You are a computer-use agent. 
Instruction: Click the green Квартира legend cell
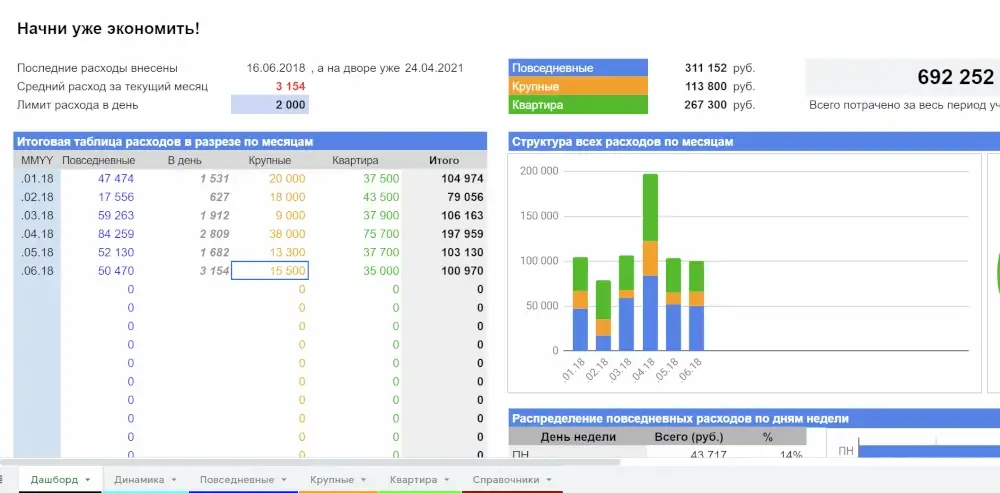[x=578, y=105]
